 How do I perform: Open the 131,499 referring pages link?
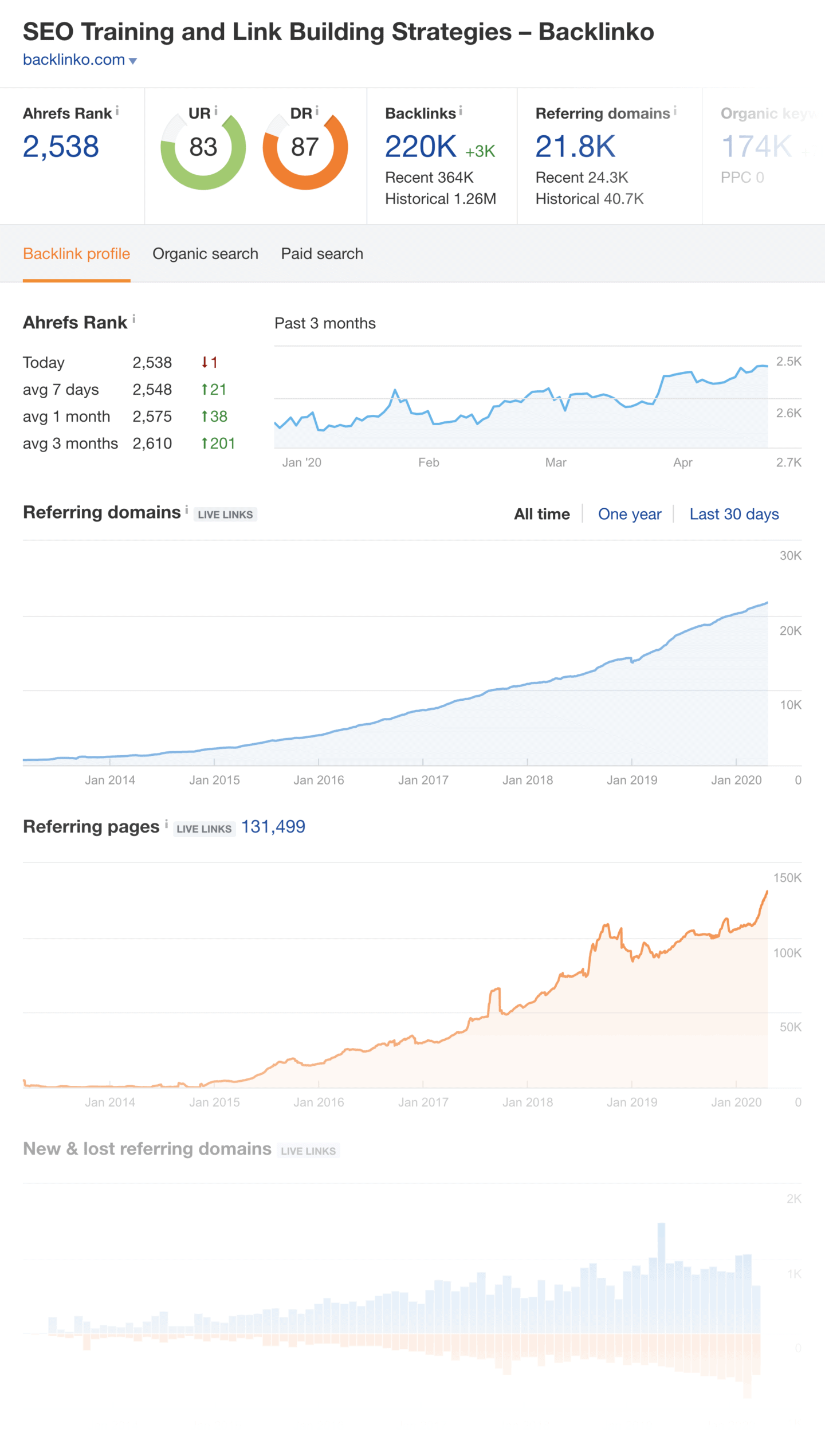273,827
